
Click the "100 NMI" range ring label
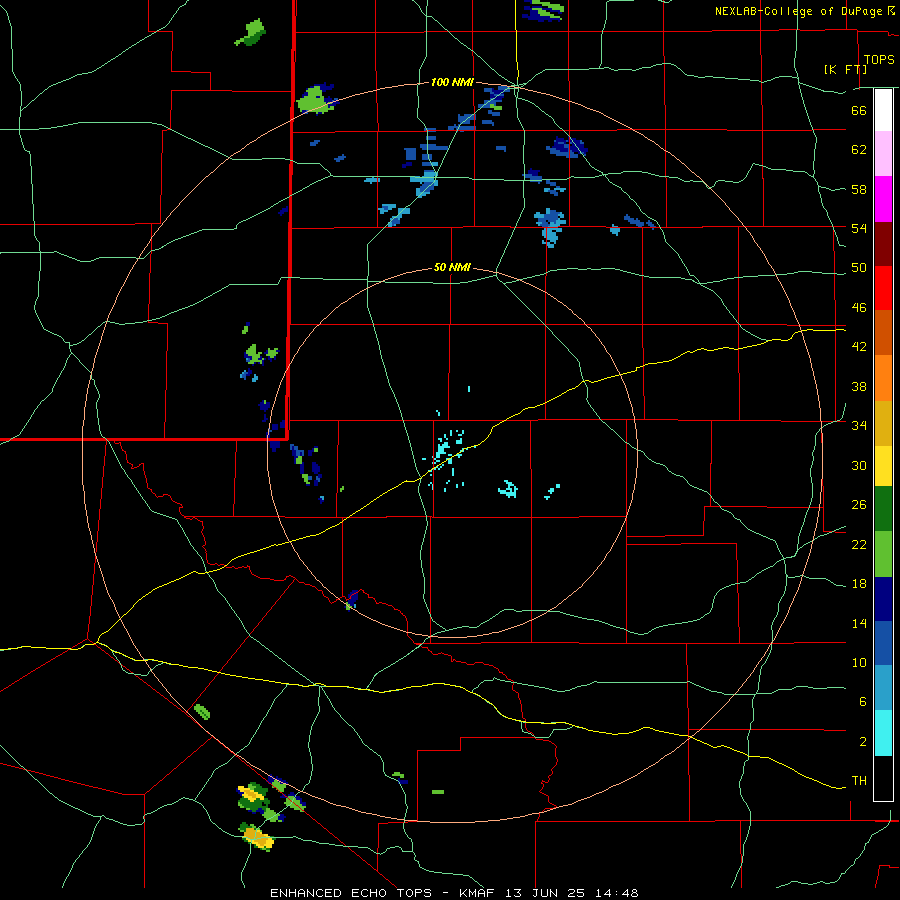pos(452,83)
